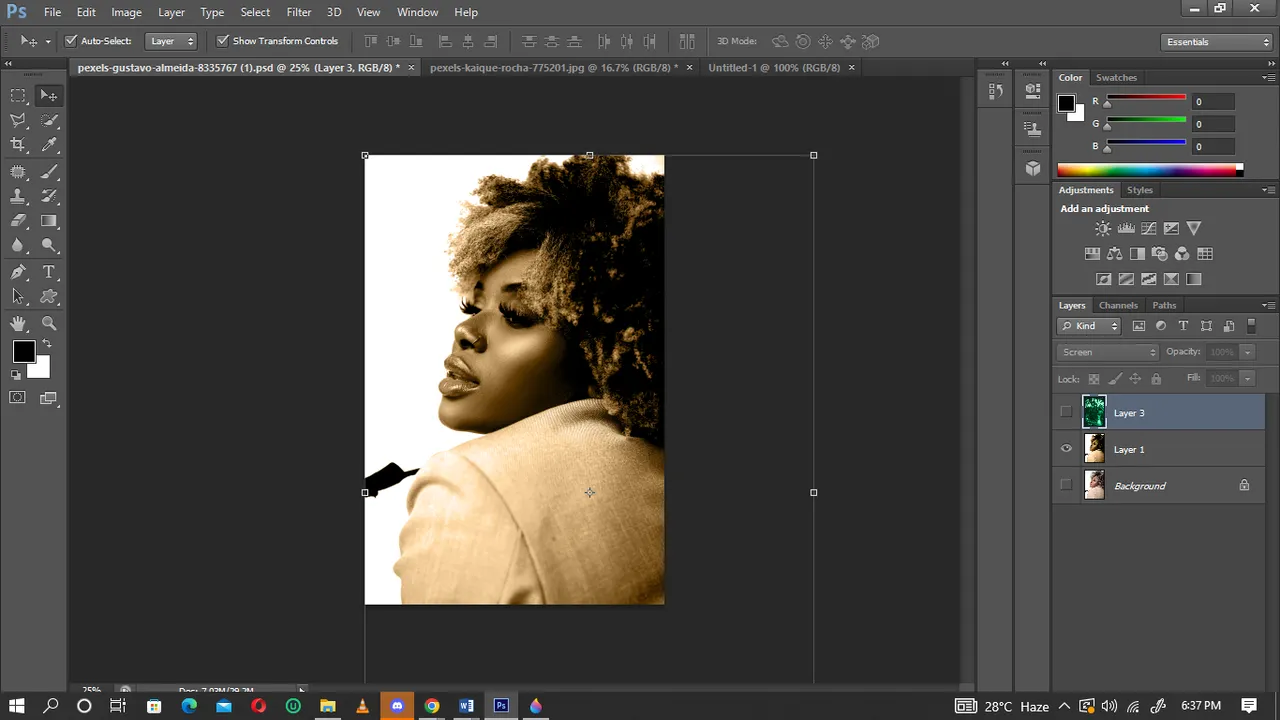
Task: Add a Vibrance adjustment
Action: pos(1194,229)
